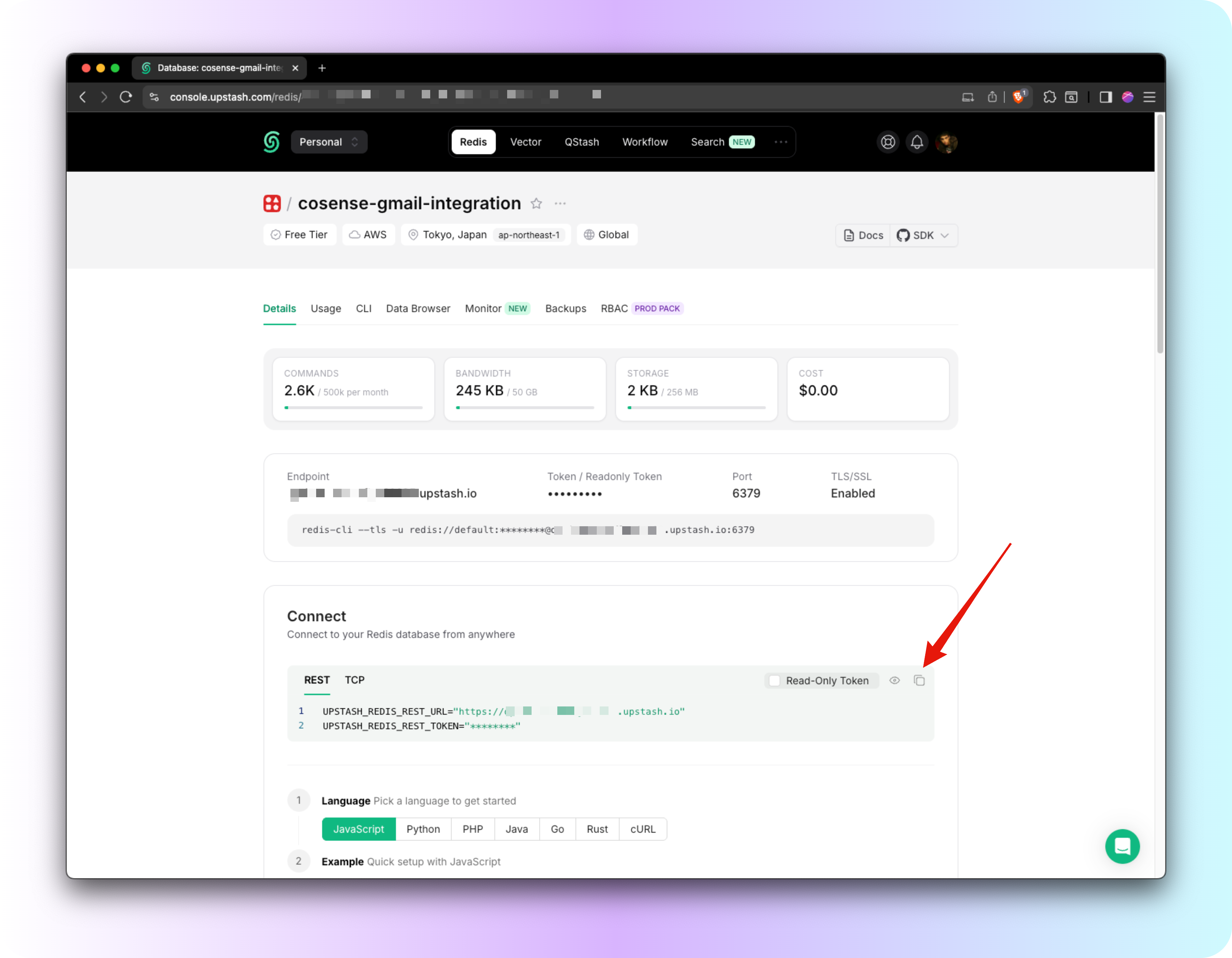This screenshot has width=1232, height=958.
Task: Open the browser share icon
Action: point(992,97)
